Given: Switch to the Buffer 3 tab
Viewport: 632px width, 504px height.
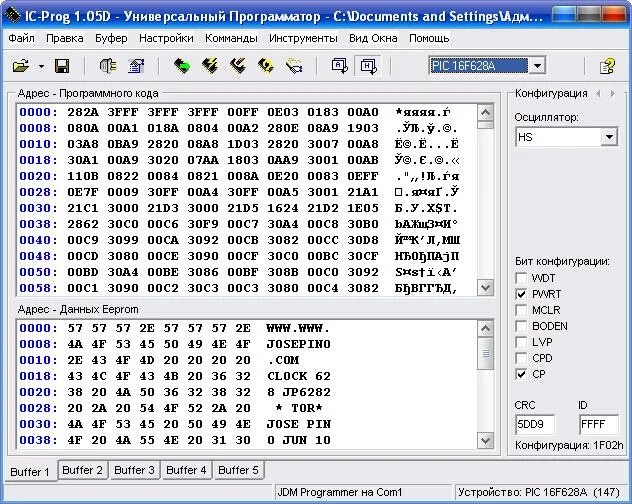Looking at the screenshot, I should coord(134,470).
